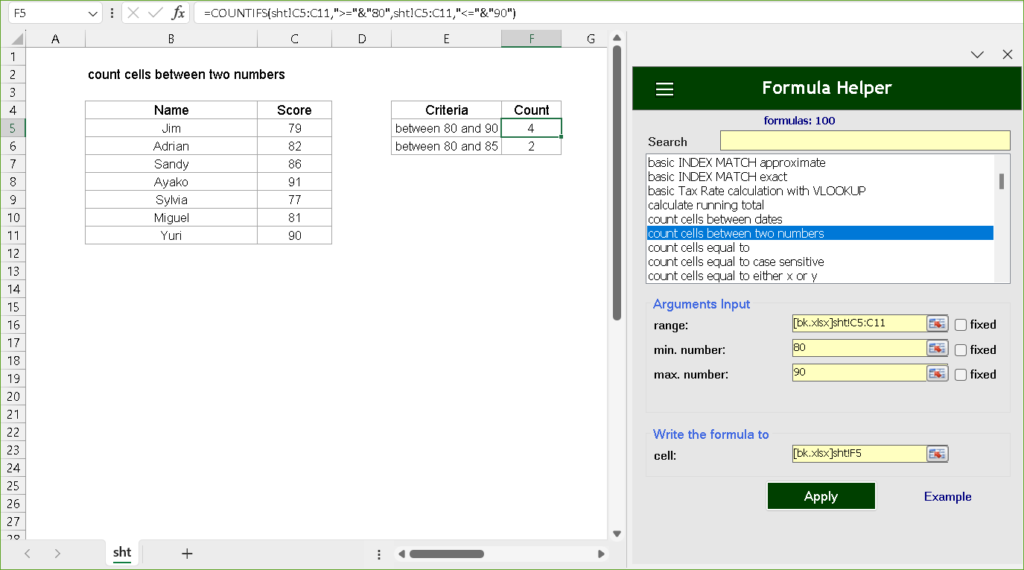Select column B header
Viewport: 1024px width, 570px height.
(x=171, y=39)
